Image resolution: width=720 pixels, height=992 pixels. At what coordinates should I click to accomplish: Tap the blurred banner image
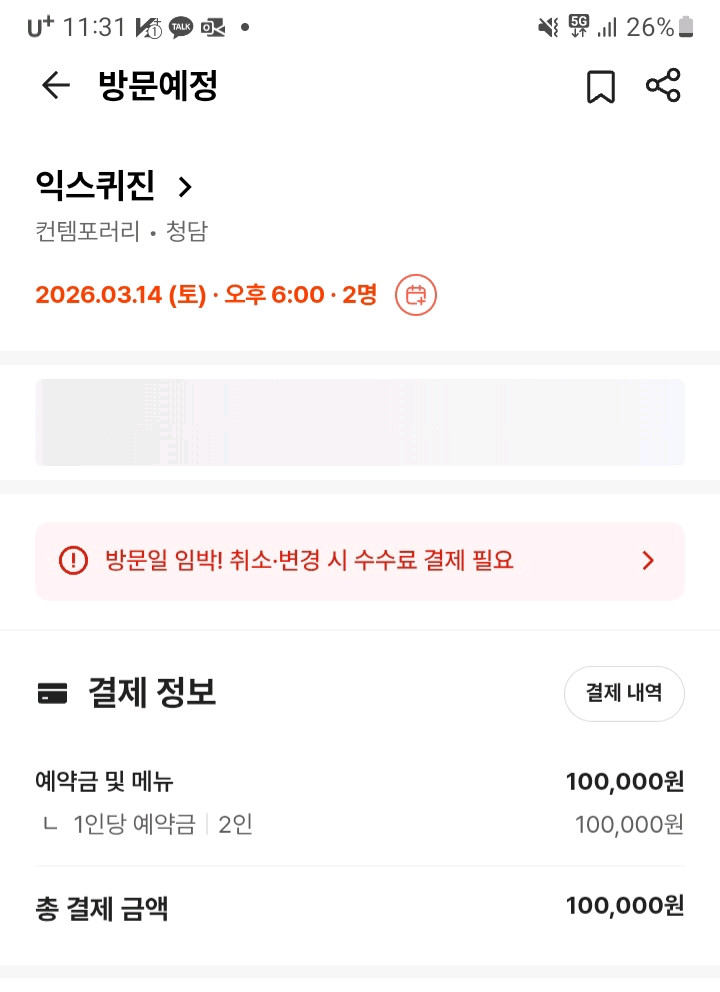(x=360, y=422)
